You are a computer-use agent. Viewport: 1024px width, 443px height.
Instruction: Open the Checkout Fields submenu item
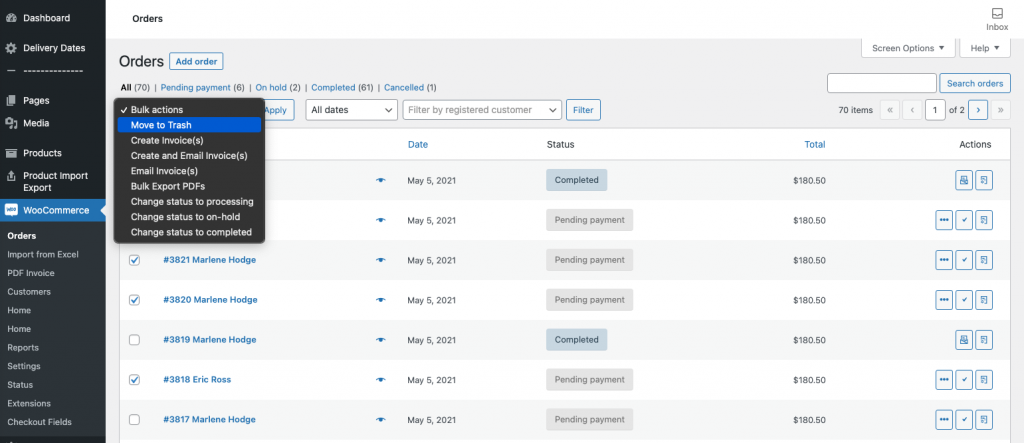(39, 422)
